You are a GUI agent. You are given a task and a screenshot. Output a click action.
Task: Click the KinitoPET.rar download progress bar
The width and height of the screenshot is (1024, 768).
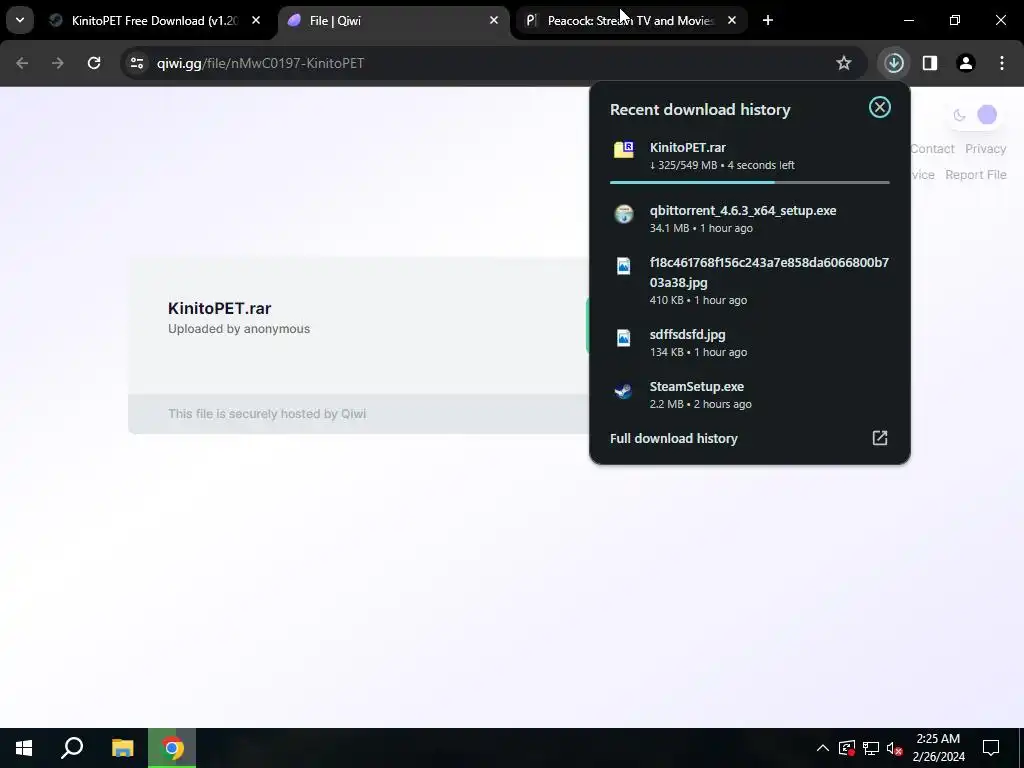point(750,182)
